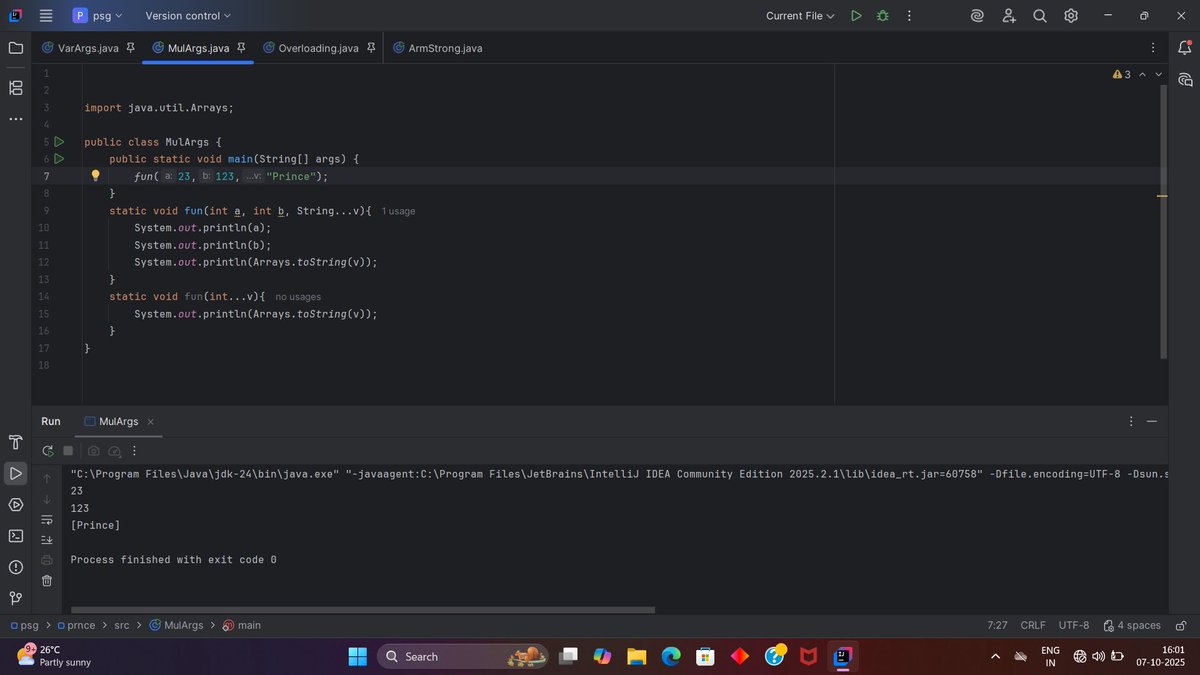Screen dimensions: 1200x675
Task: Open the 4 spaces indent selector
Action: coord(1132,625)
